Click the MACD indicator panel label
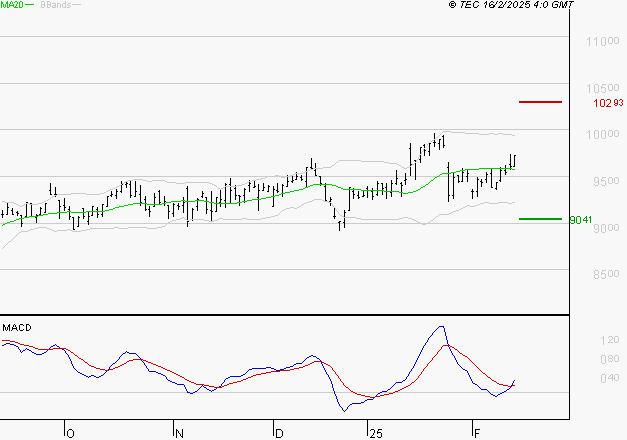 click(15, 327)
